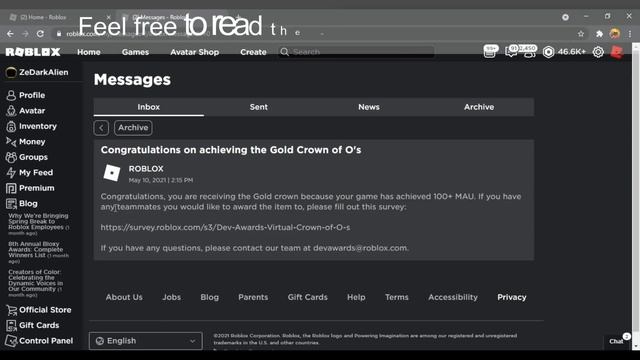Open the Gift Cards footer link
Viewport: 640px width, 360px height.
[307, 297]
